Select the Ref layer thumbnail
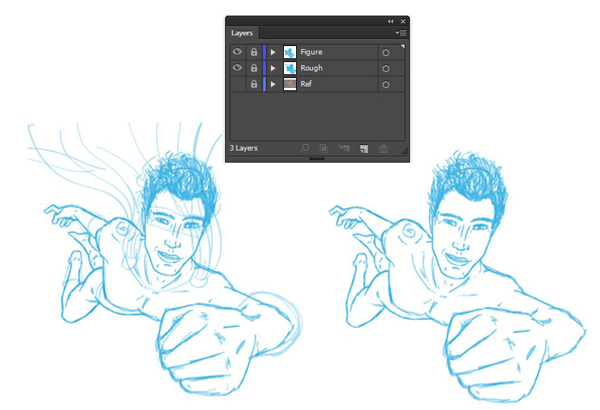The image size is (600, 410). (290, 84)
